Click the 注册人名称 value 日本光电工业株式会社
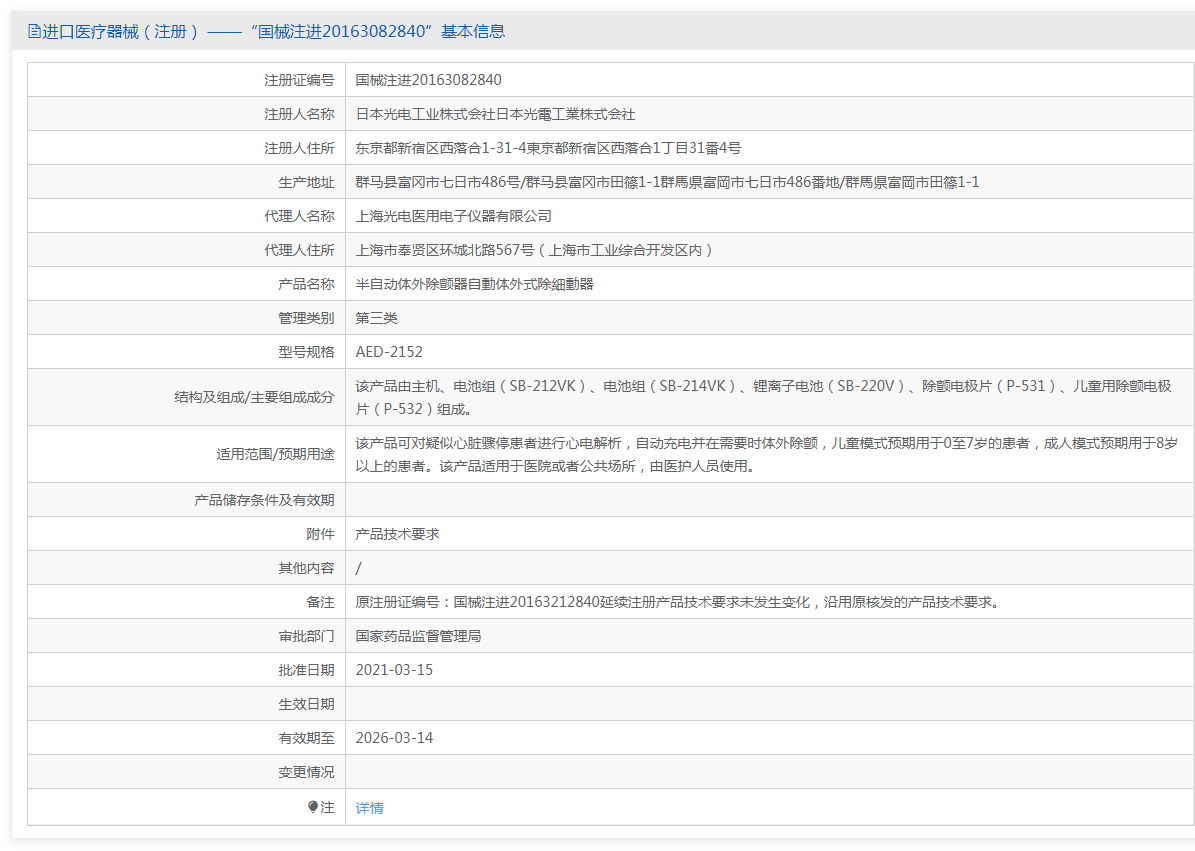 pyautogui.click(x=495, y=114)
